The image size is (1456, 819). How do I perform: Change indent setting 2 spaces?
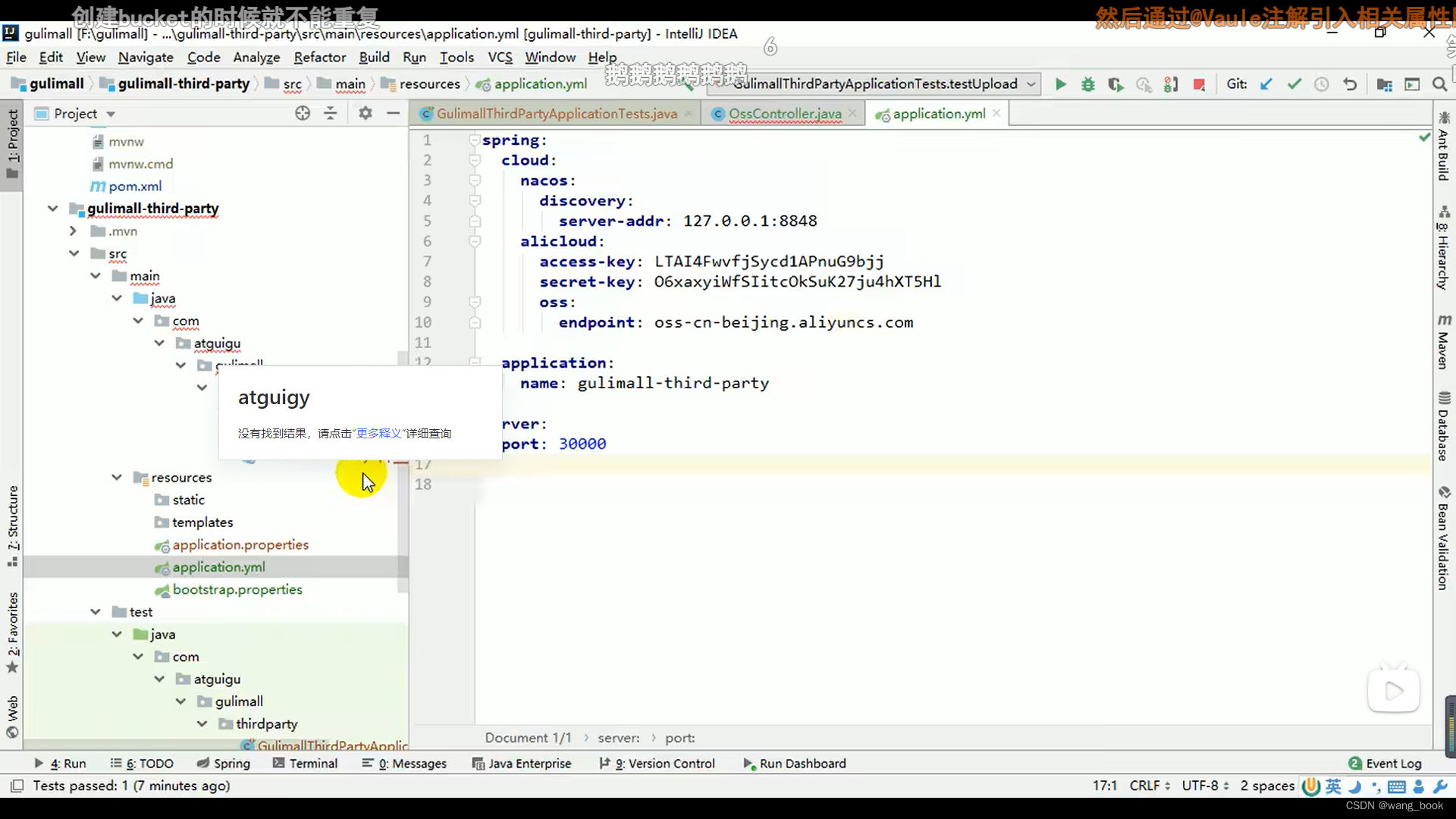coord(1267,786)
